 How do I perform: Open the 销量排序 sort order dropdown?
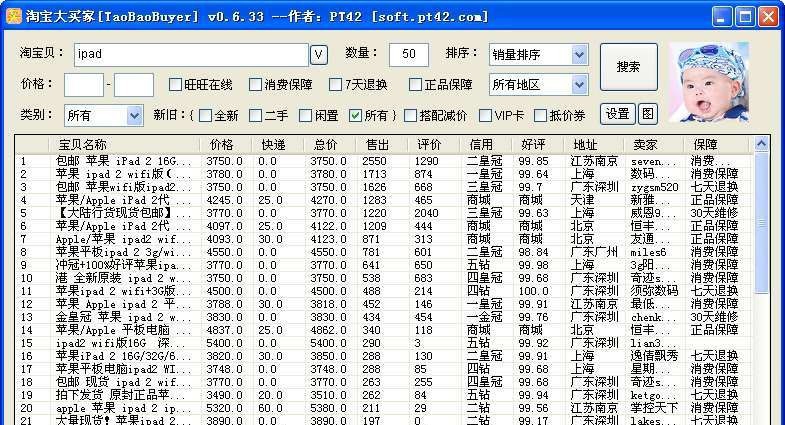tap(539, 55)
